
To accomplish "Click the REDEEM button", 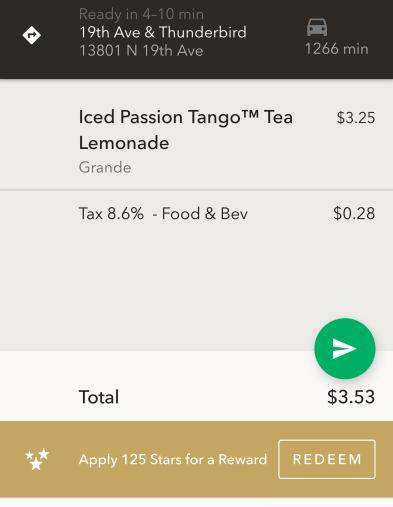I will [327, 459].
